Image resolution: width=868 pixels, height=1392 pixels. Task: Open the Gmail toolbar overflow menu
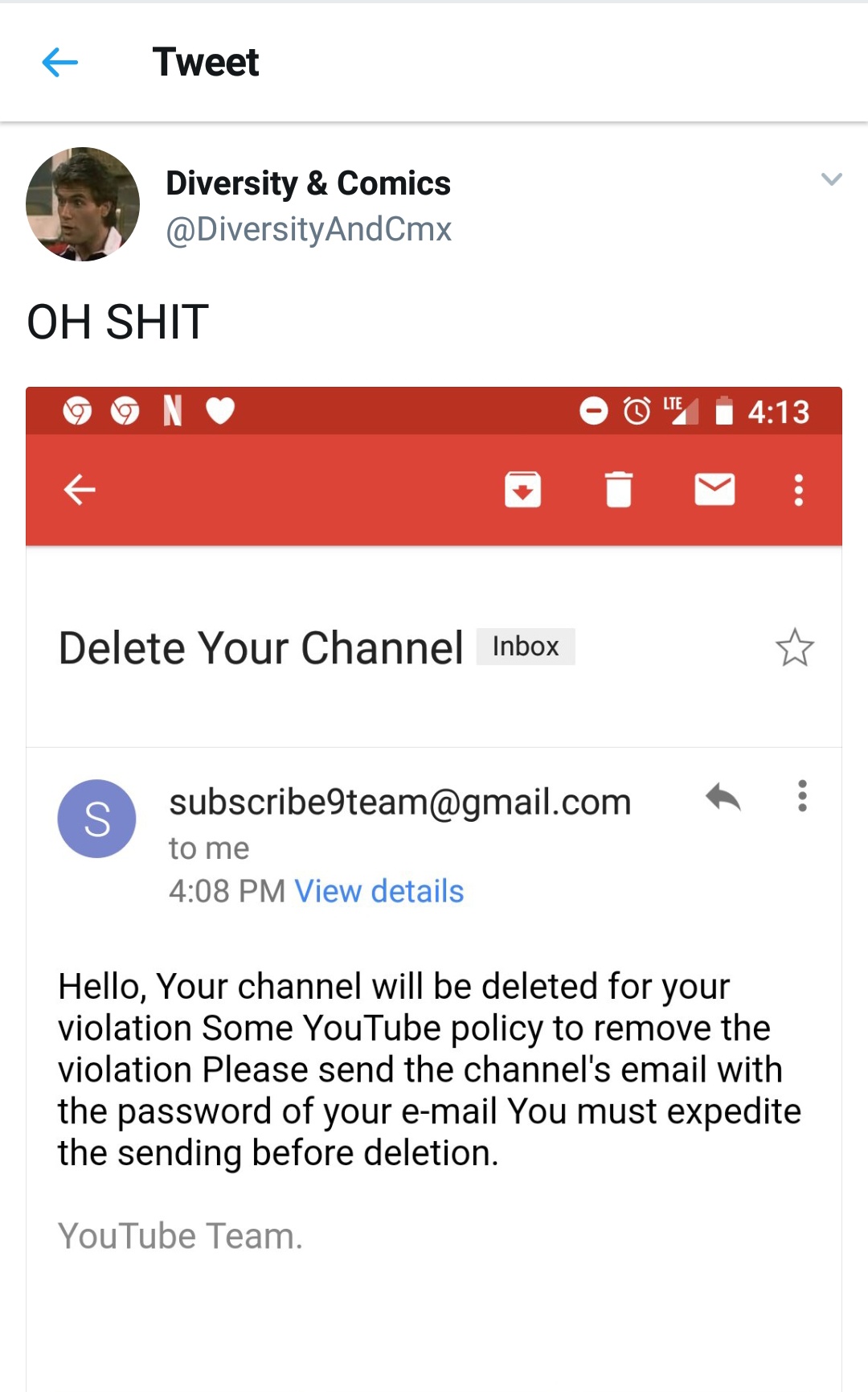pyautogui.click(x=798, y=490)
